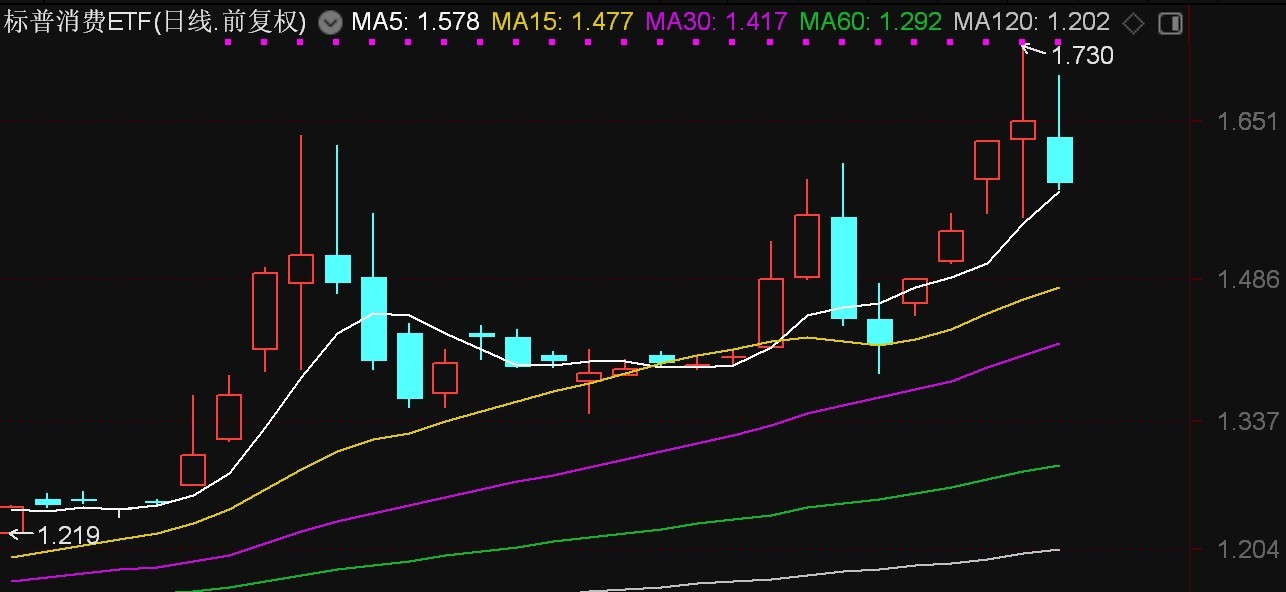Select the MA60: 1.292 indicator label
This screenshot has width=1286, height=592.
coord(871,22)
